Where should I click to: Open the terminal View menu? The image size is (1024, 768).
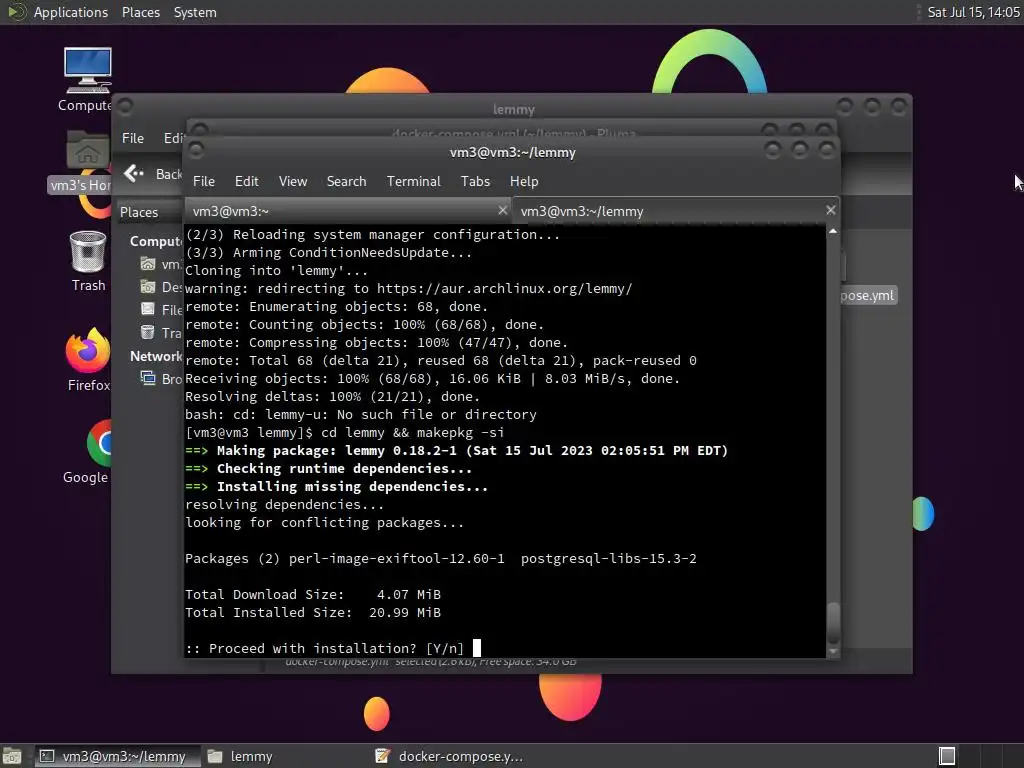(293, 182)
